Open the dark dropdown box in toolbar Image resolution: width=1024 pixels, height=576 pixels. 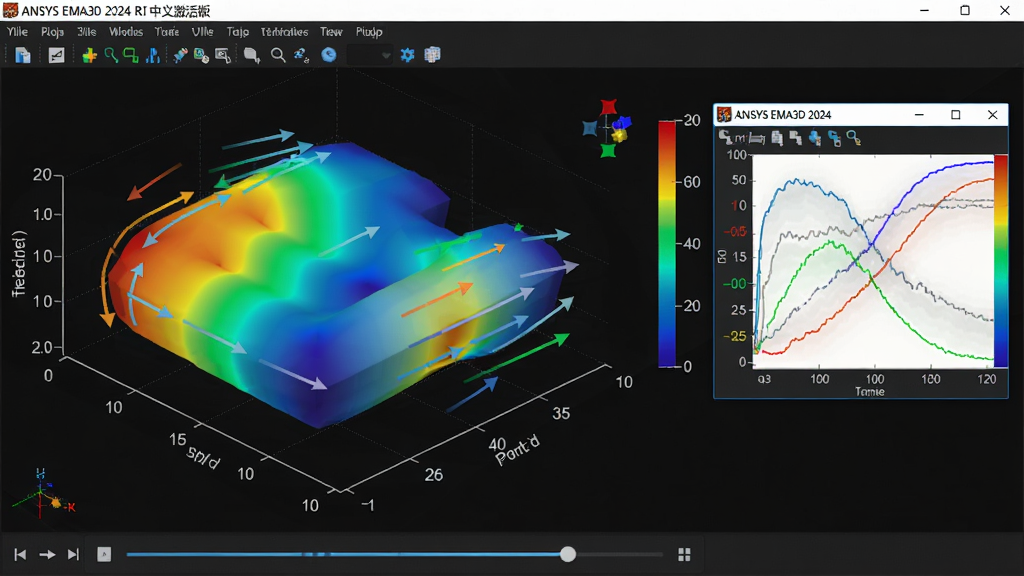369,56
